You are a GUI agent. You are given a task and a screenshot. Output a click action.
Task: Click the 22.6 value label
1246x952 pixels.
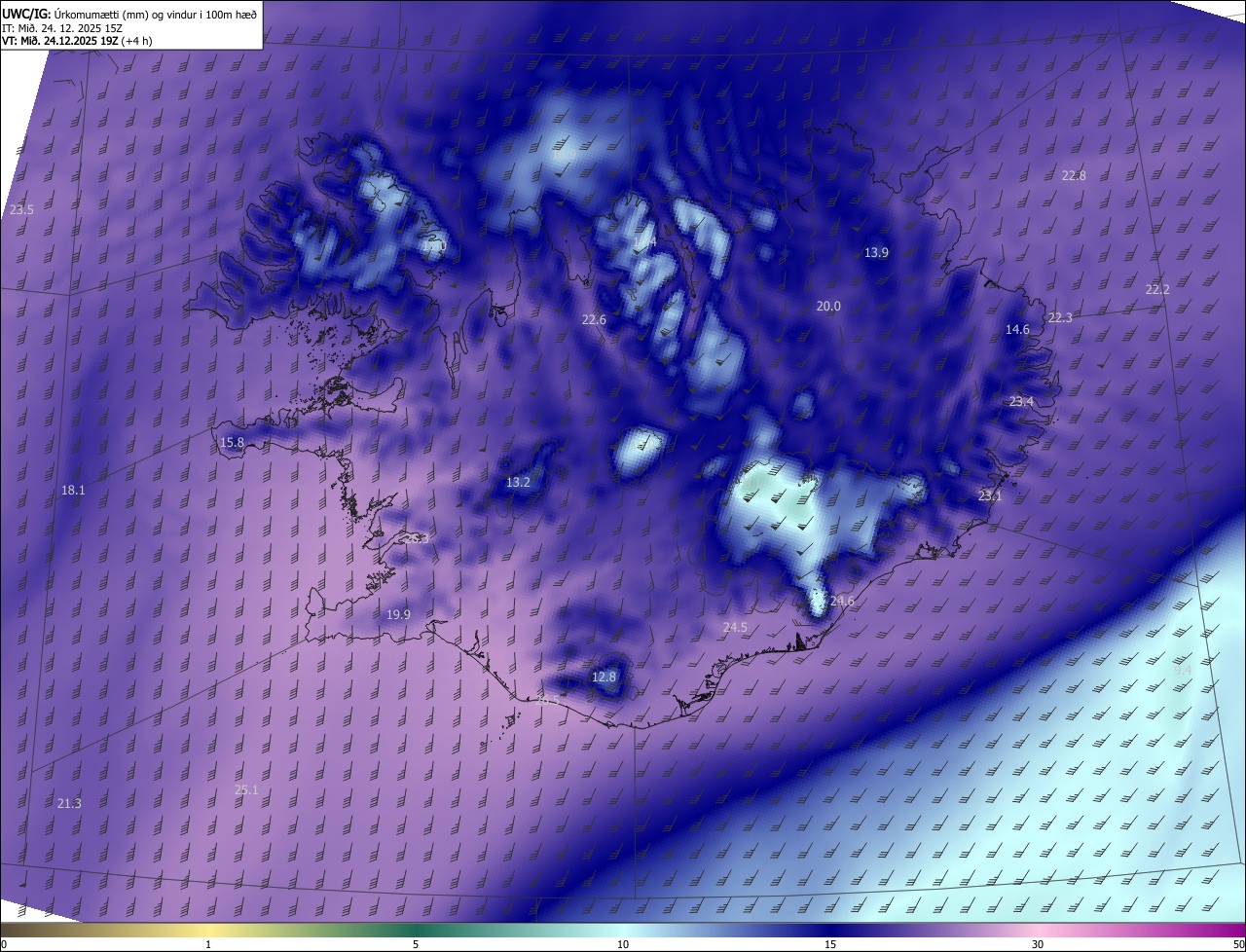(594, 320)
